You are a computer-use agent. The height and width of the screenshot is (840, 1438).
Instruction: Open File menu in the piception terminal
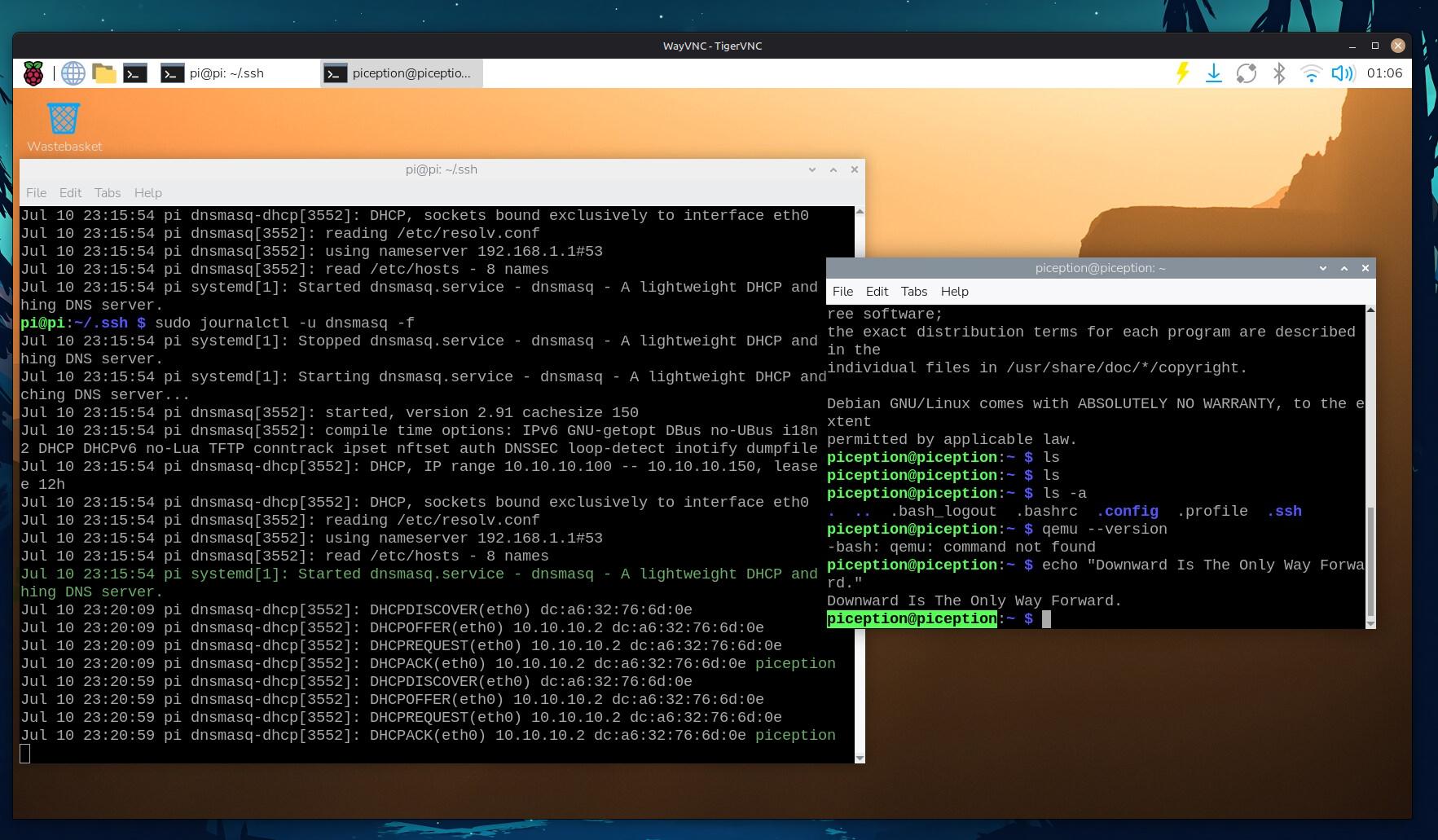click(x=842, y=292)
